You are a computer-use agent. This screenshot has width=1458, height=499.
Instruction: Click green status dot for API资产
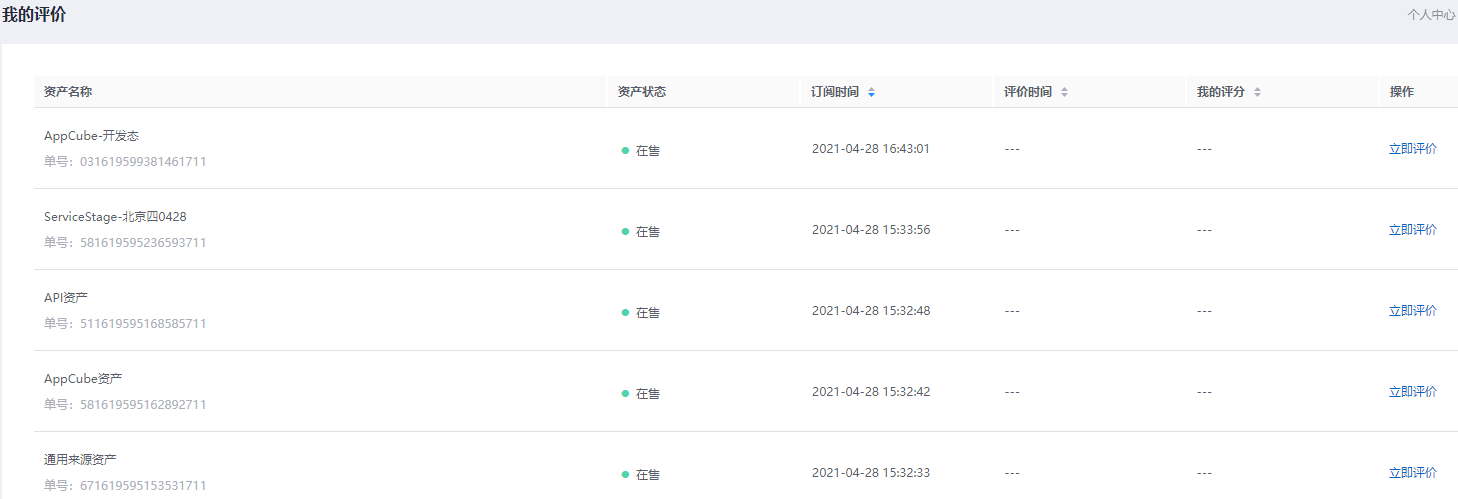pos(625,313)
